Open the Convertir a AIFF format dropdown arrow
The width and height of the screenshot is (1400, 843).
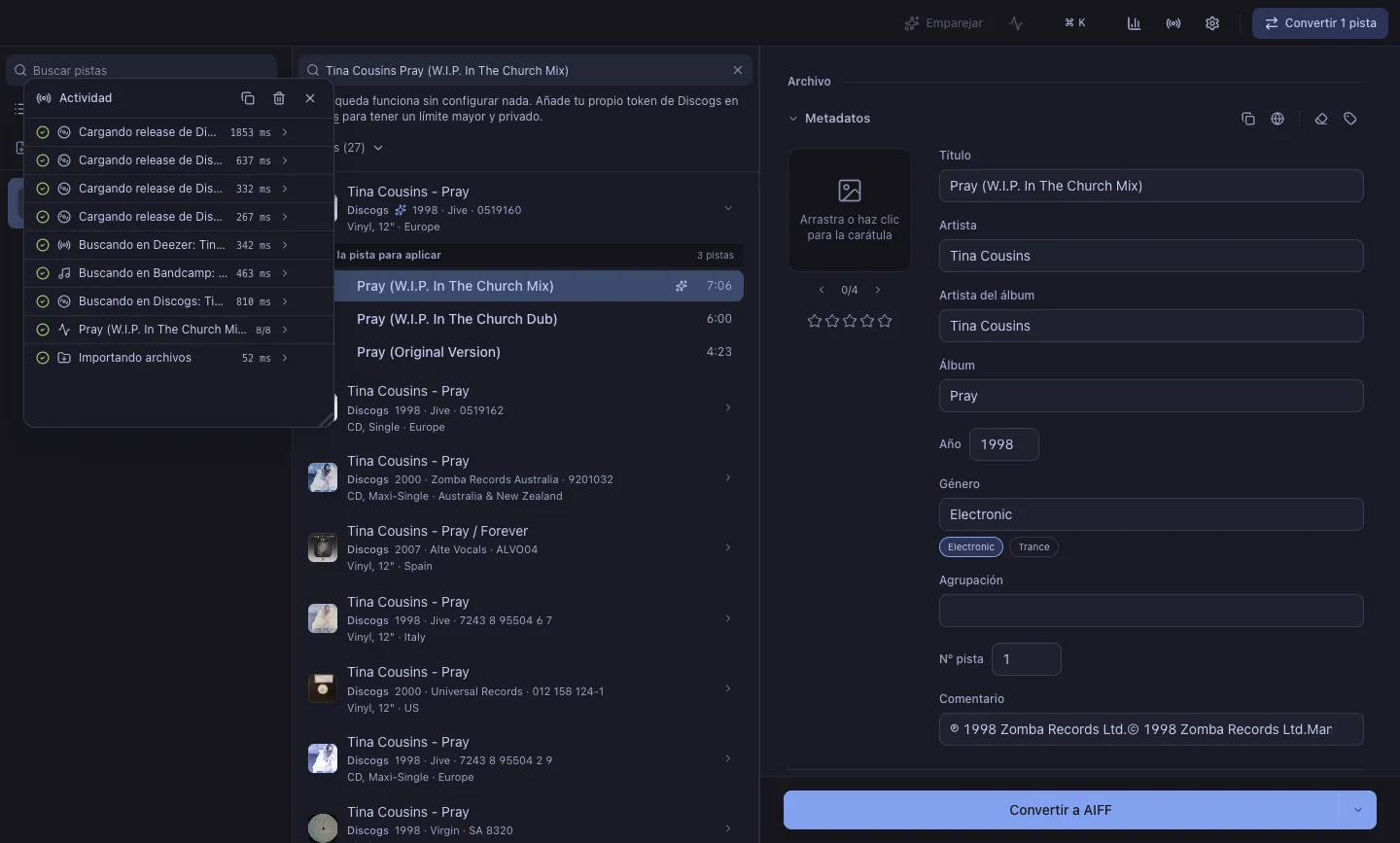[x=1357, y=810]
